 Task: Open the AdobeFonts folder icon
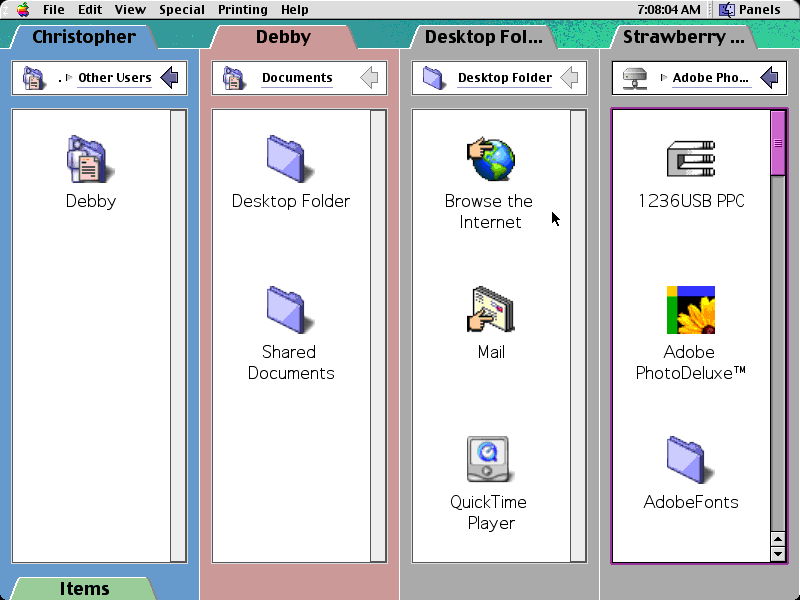[690, 459]
